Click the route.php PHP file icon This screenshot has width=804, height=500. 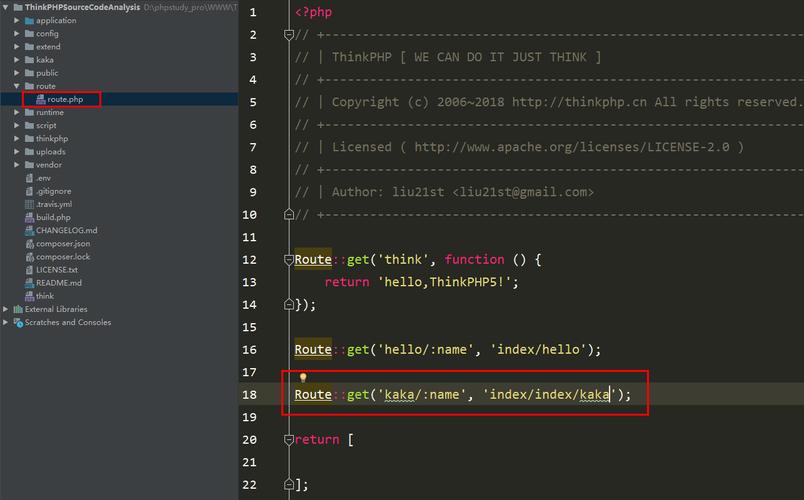click(41, 99)
